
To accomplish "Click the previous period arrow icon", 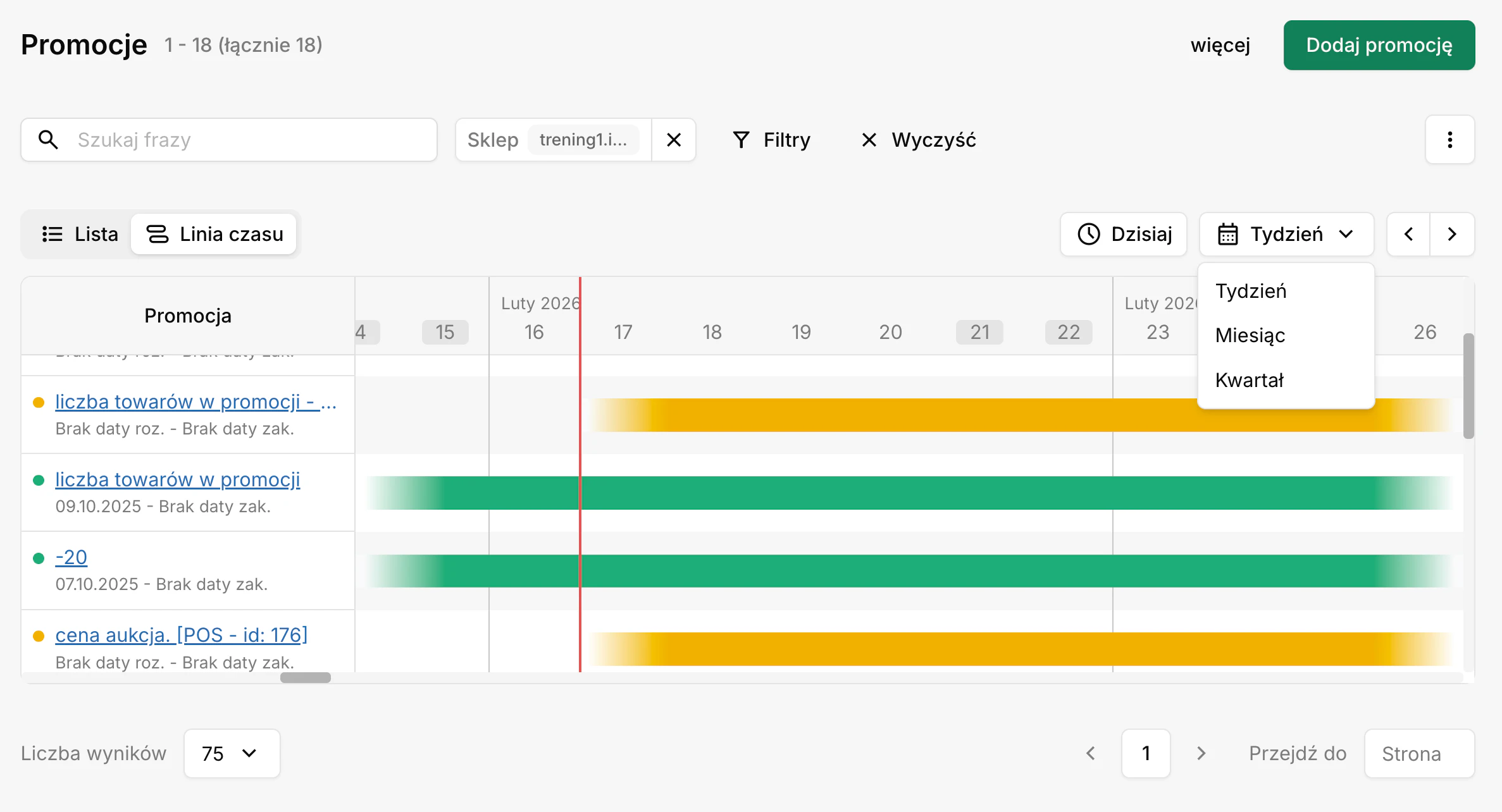I will [x=1408, y=234].
